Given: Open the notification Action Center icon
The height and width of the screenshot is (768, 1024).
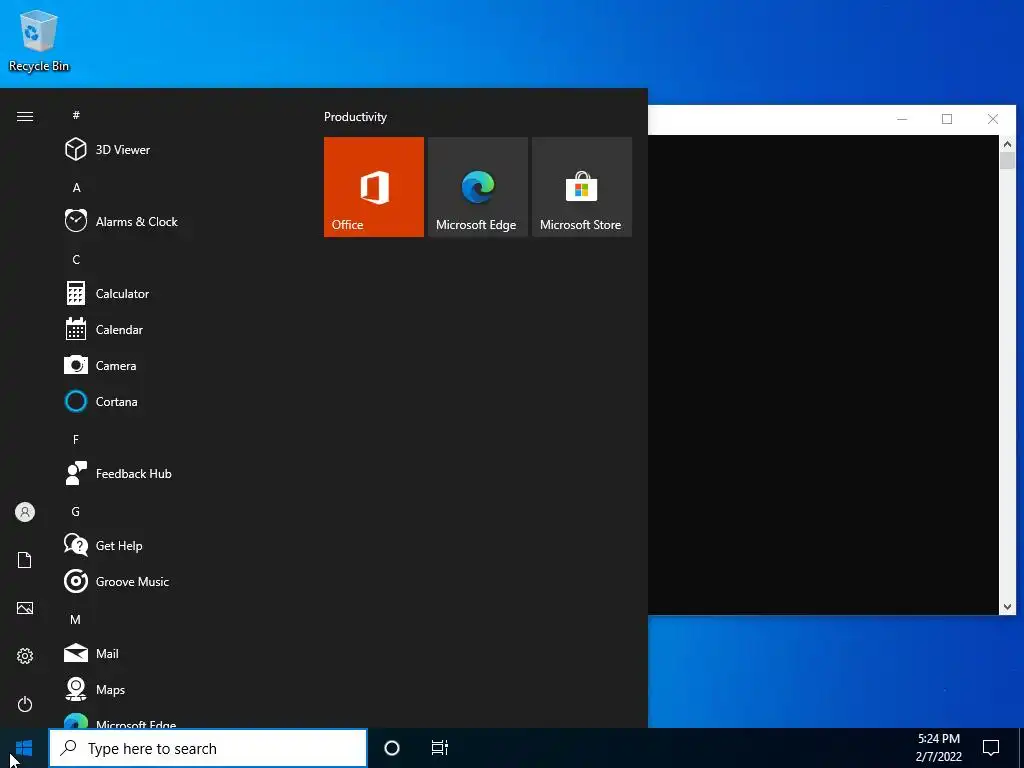Looking at the screenshot, I should click(991, 748).
